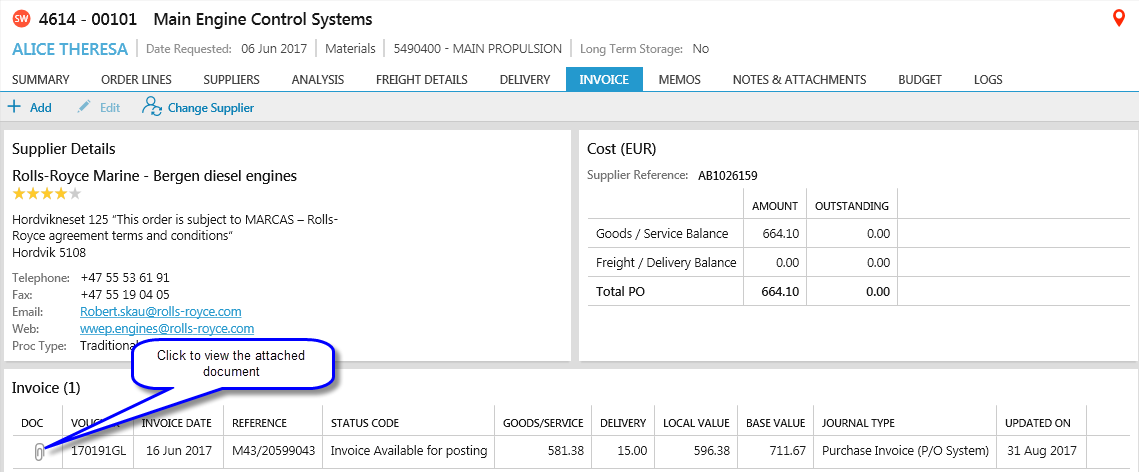
Task: Click the red SW status badge
Action: click(21, 20)
